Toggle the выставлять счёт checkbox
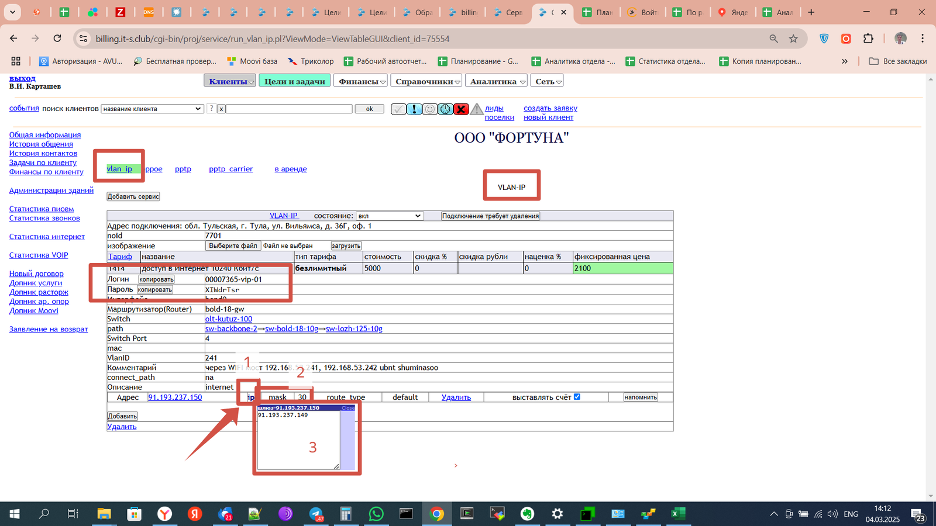 [577, 397]
